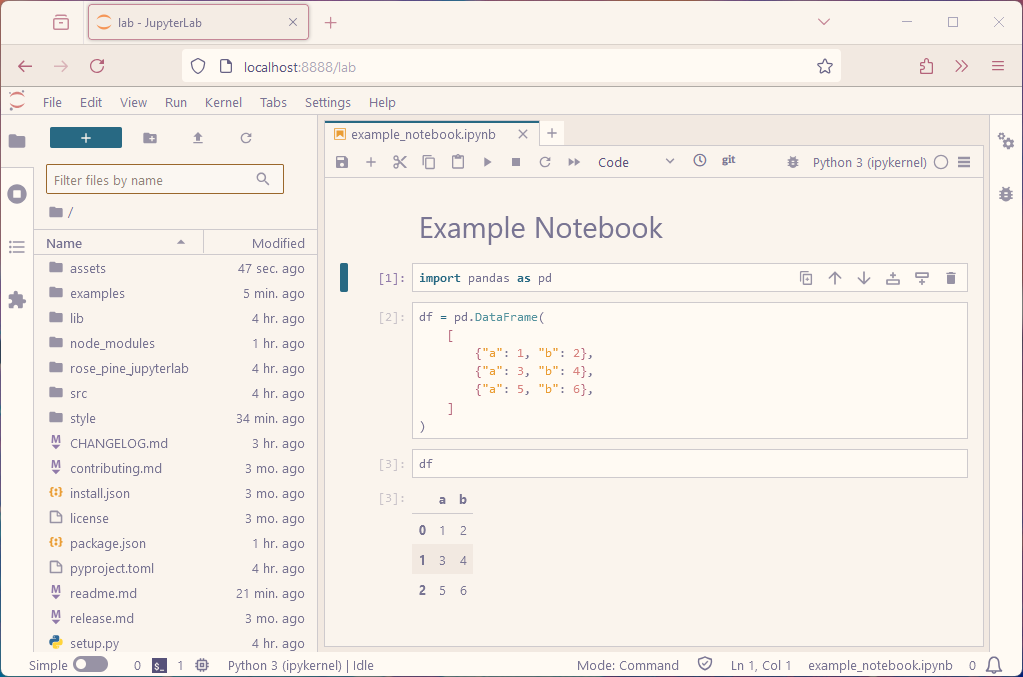Enable the debugger bug icon in toolbar

[x=793, y=162]
